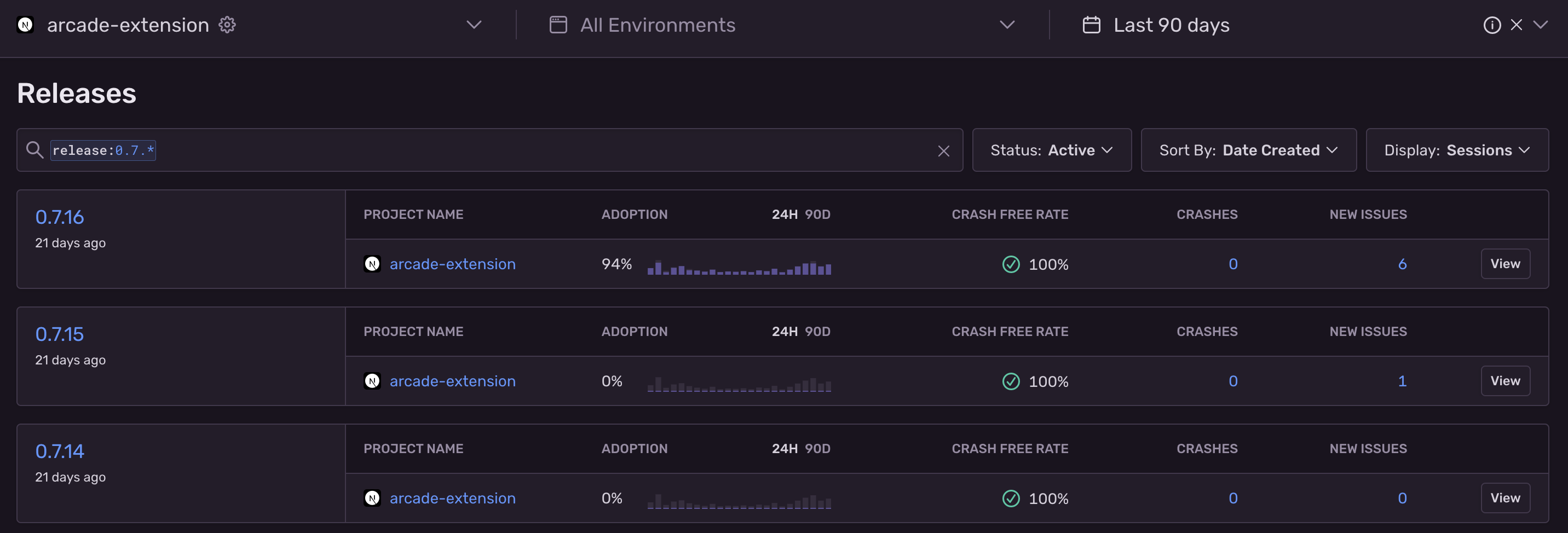Expand the arcade-extension project selector
Screen dimensions: 1568x533
pyautogui.click(x=474, y=25)
